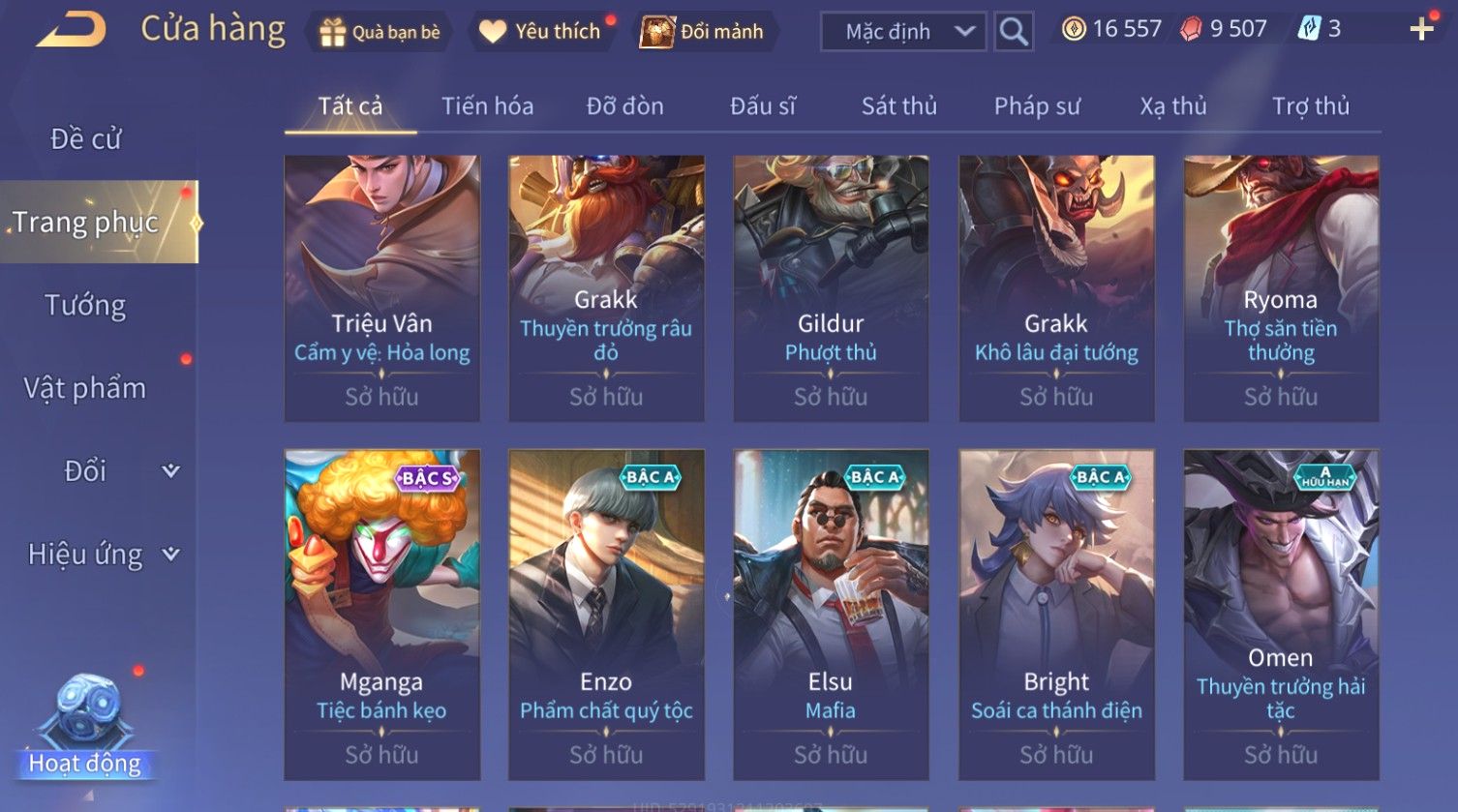The width and height of the screenshot is (1458, 812).
Task: Switch to the Pháp sư tab
Action: pyautogui.click(x=1037, y=105)
